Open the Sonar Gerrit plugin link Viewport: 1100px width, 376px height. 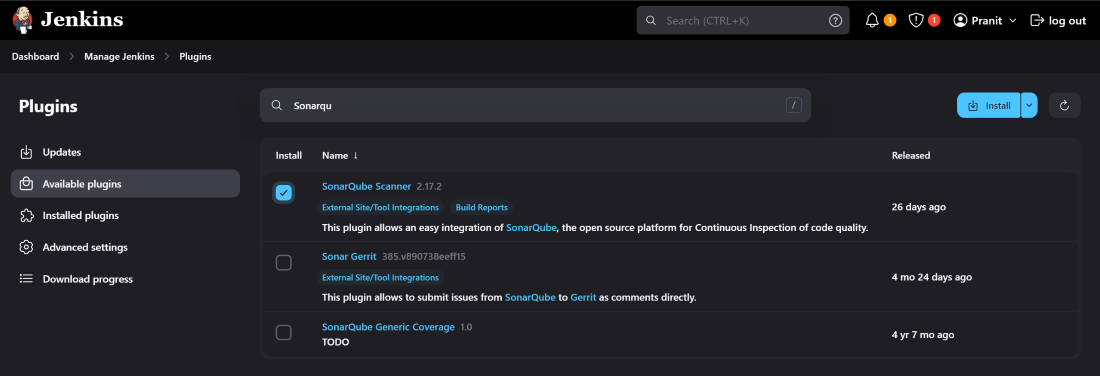[349, 257]
